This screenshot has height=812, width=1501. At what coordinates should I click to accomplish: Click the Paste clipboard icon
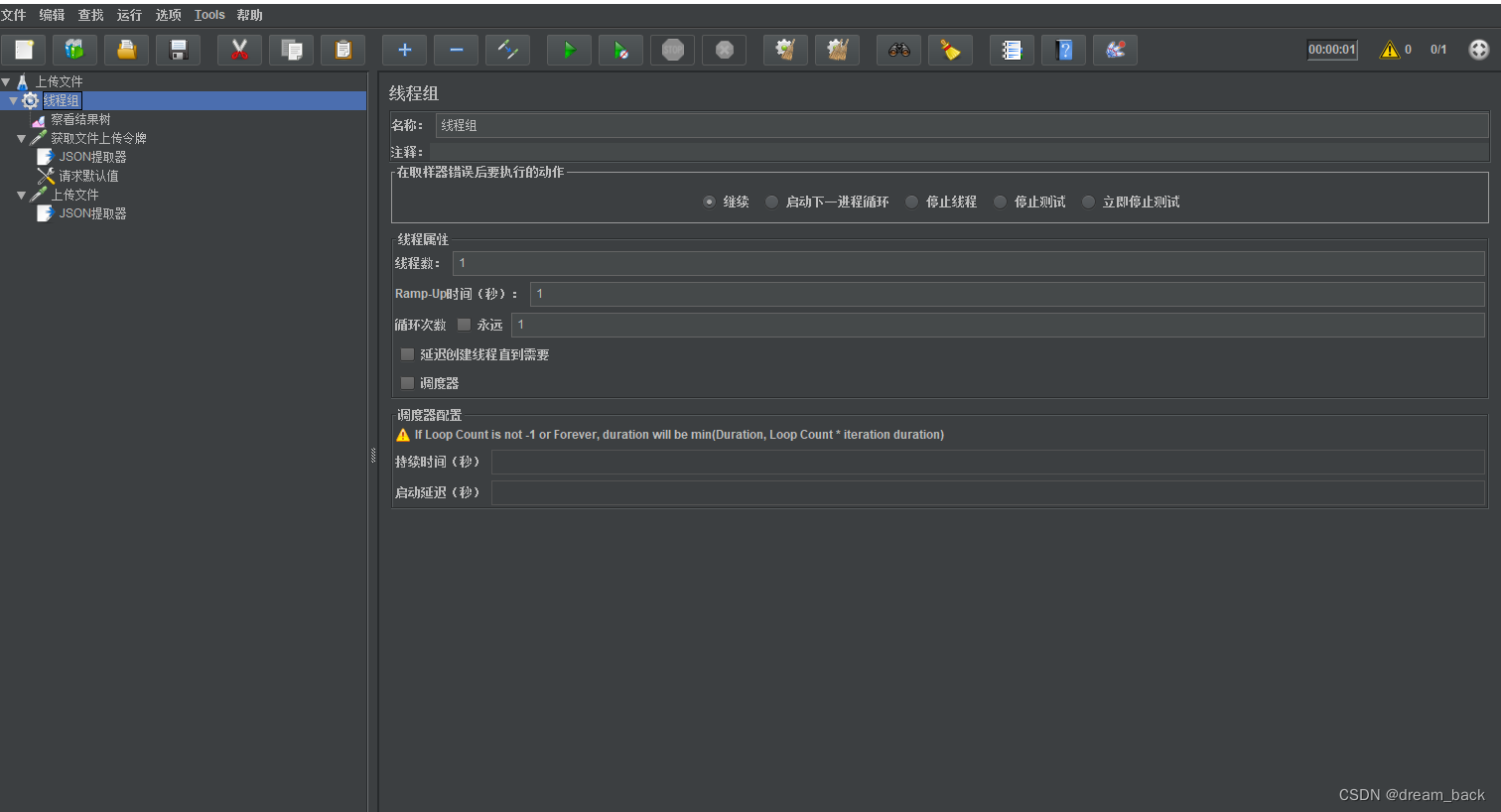342,50
